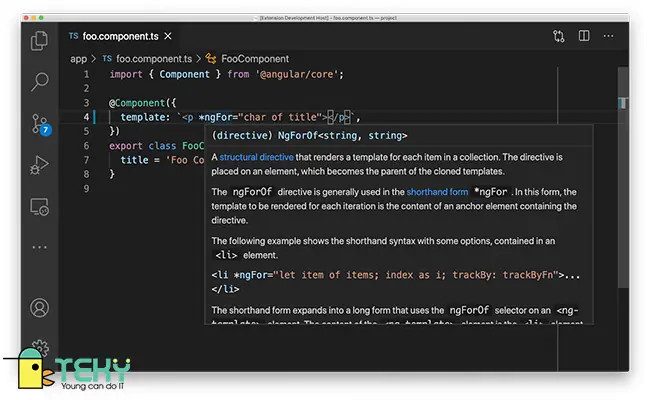
Task: Click the Open Changes compare icon
Action: tap(558, 36)
